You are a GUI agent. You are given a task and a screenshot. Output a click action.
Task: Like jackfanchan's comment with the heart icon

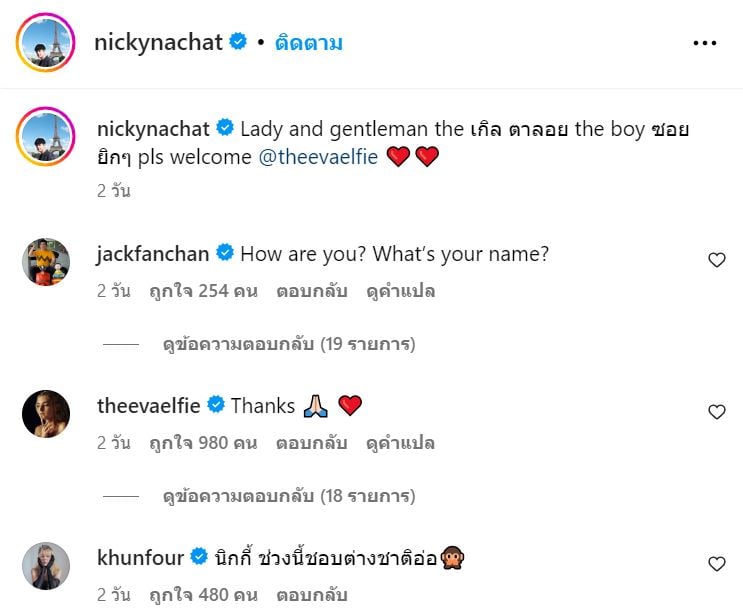pos(716,260)
